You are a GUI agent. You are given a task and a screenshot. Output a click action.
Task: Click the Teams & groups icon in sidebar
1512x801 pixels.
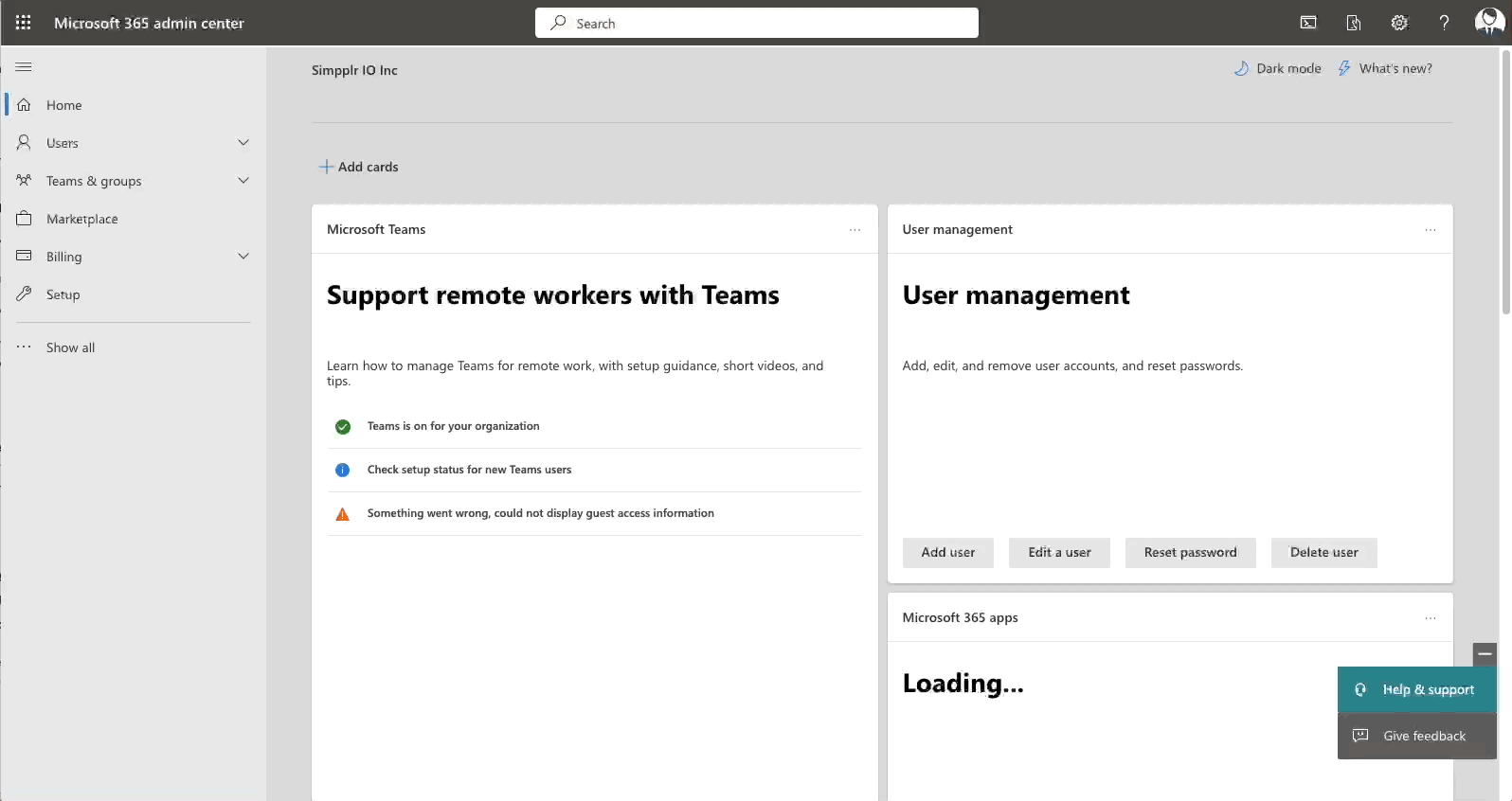[24, 181]
